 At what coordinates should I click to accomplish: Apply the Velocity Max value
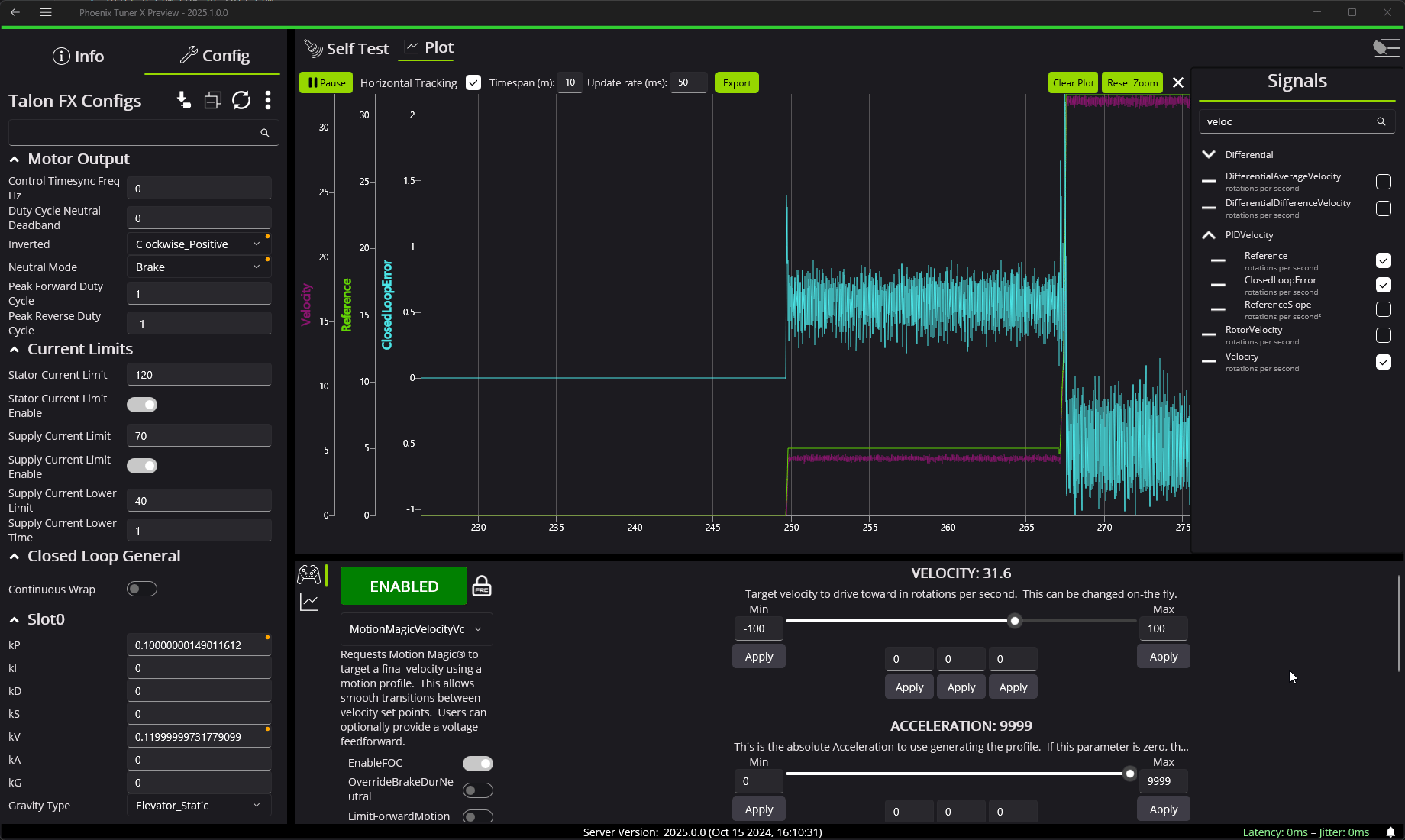[1164, 657]
